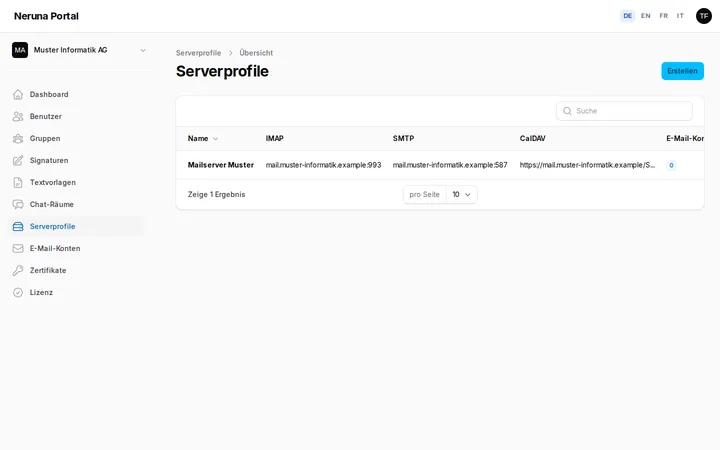
Task: Click the Zertifikate key icon
Action: pyautogui.click(x=18, y=271)
